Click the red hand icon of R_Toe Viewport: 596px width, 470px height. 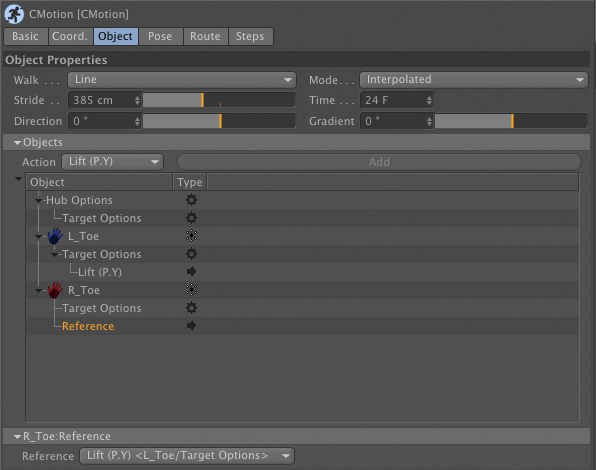pyautogui.click(x=55, y=290)
